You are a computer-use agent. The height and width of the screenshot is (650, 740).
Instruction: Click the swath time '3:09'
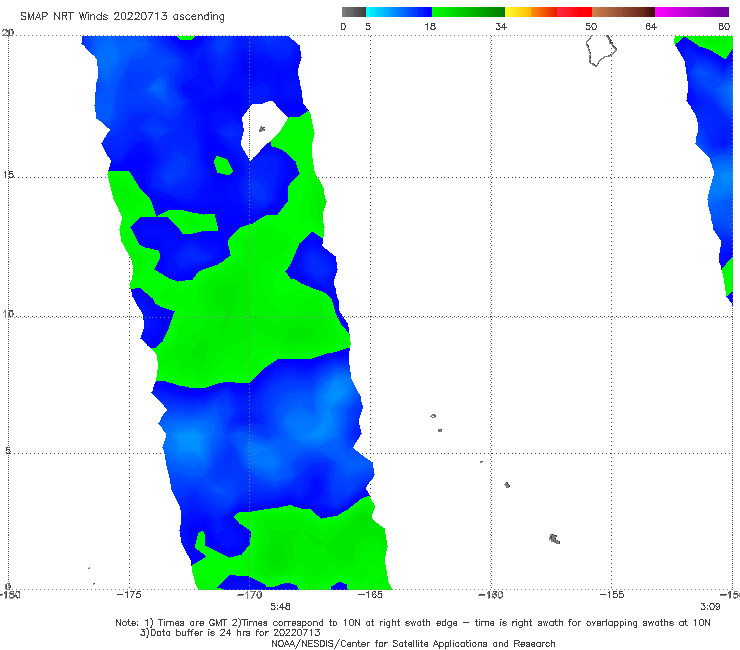tap(710, 606)
